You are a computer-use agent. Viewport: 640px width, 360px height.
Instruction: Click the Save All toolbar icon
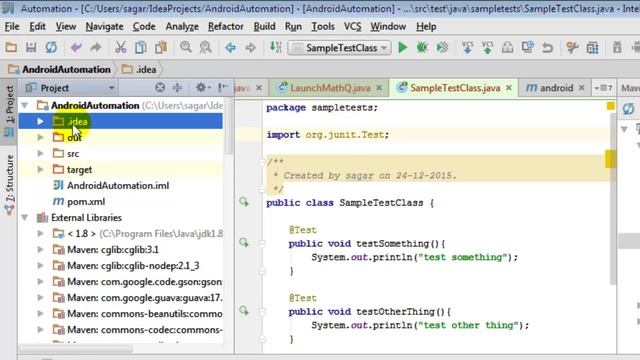[x=31, y=48]
